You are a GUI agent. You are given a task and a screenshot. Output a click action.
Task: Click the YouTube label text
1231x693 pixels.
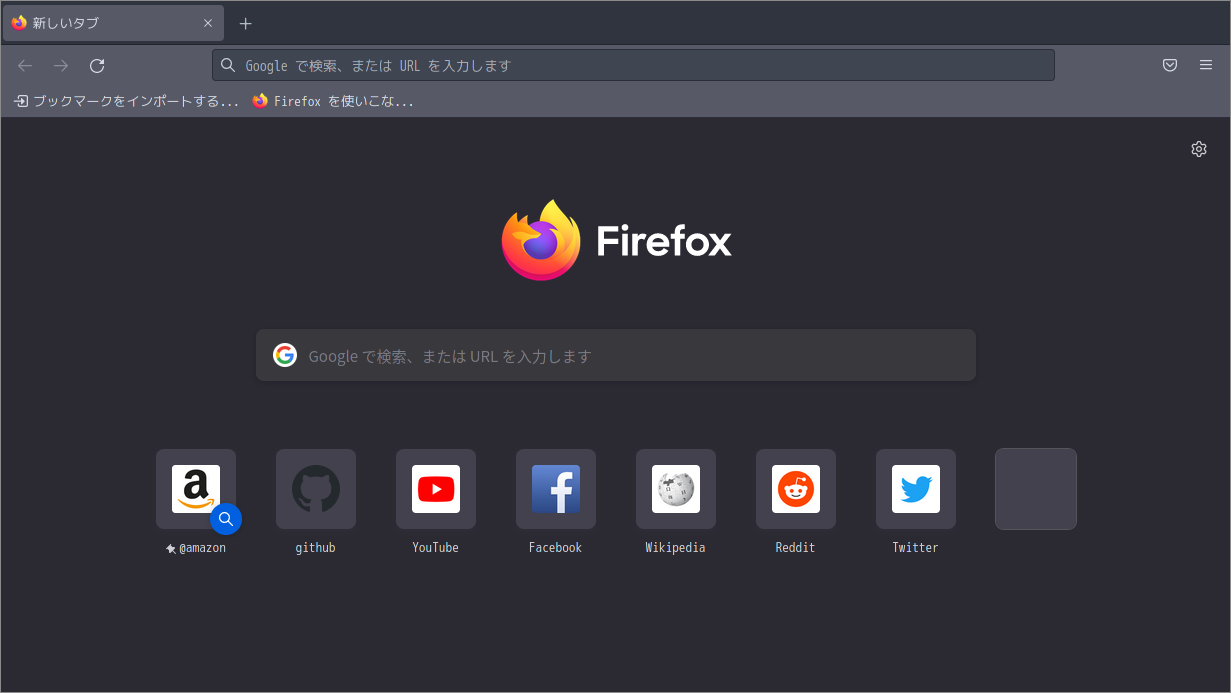click(x=436, y=548)
